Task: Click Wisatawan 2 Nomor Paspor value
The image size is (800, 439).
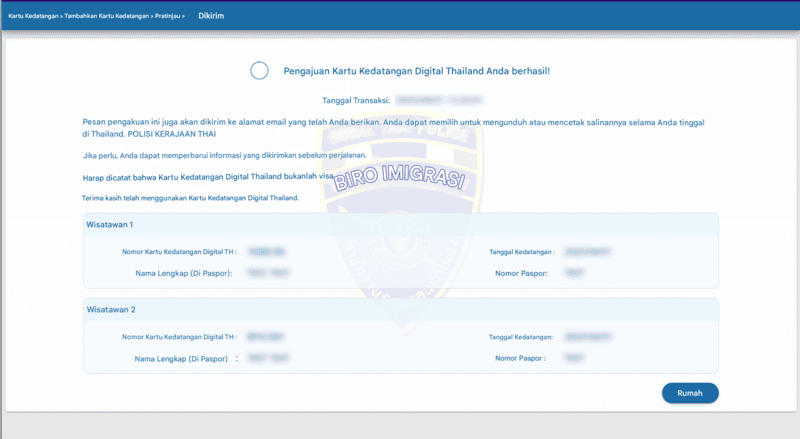Action: pos(574,358)
